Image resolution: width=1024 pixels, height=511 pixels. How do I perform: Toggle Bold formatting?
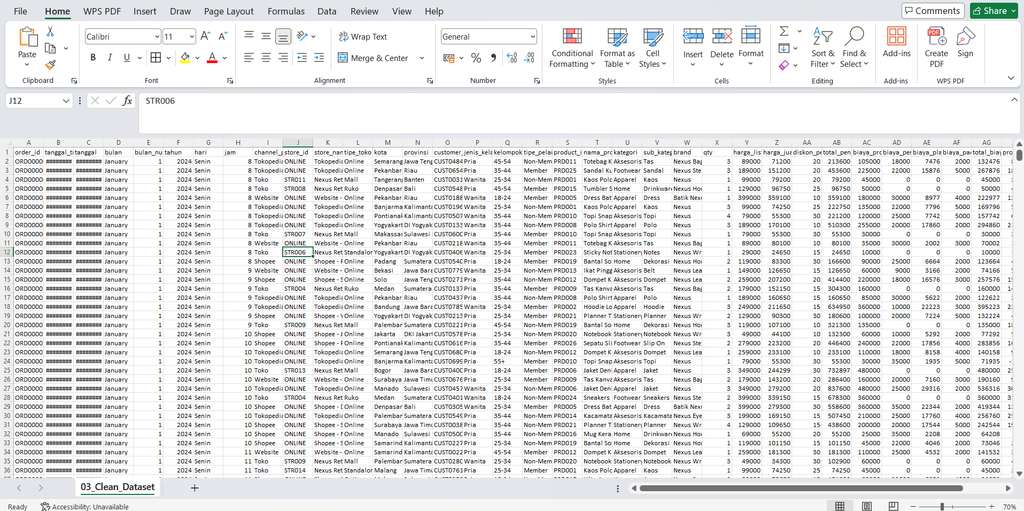tap(93, 58)
